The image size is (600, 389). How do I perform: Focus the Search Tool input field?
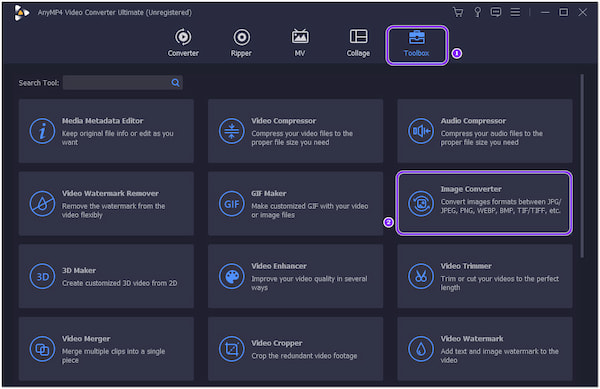point(122,83)
